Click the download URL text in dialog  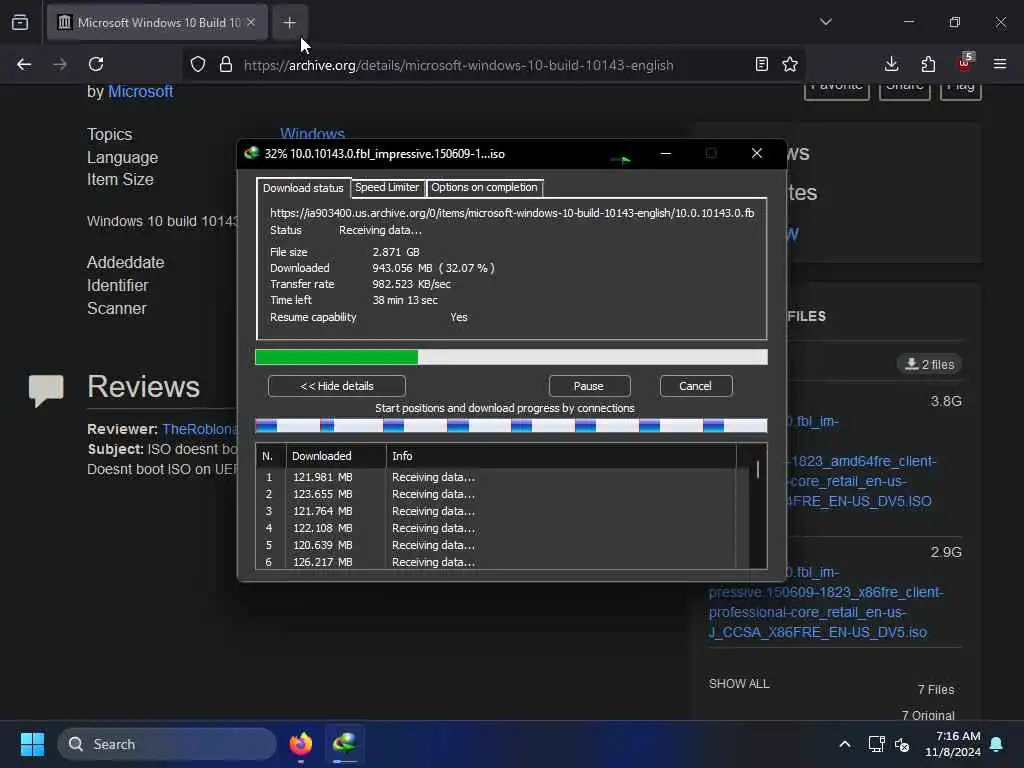[512, 213]
